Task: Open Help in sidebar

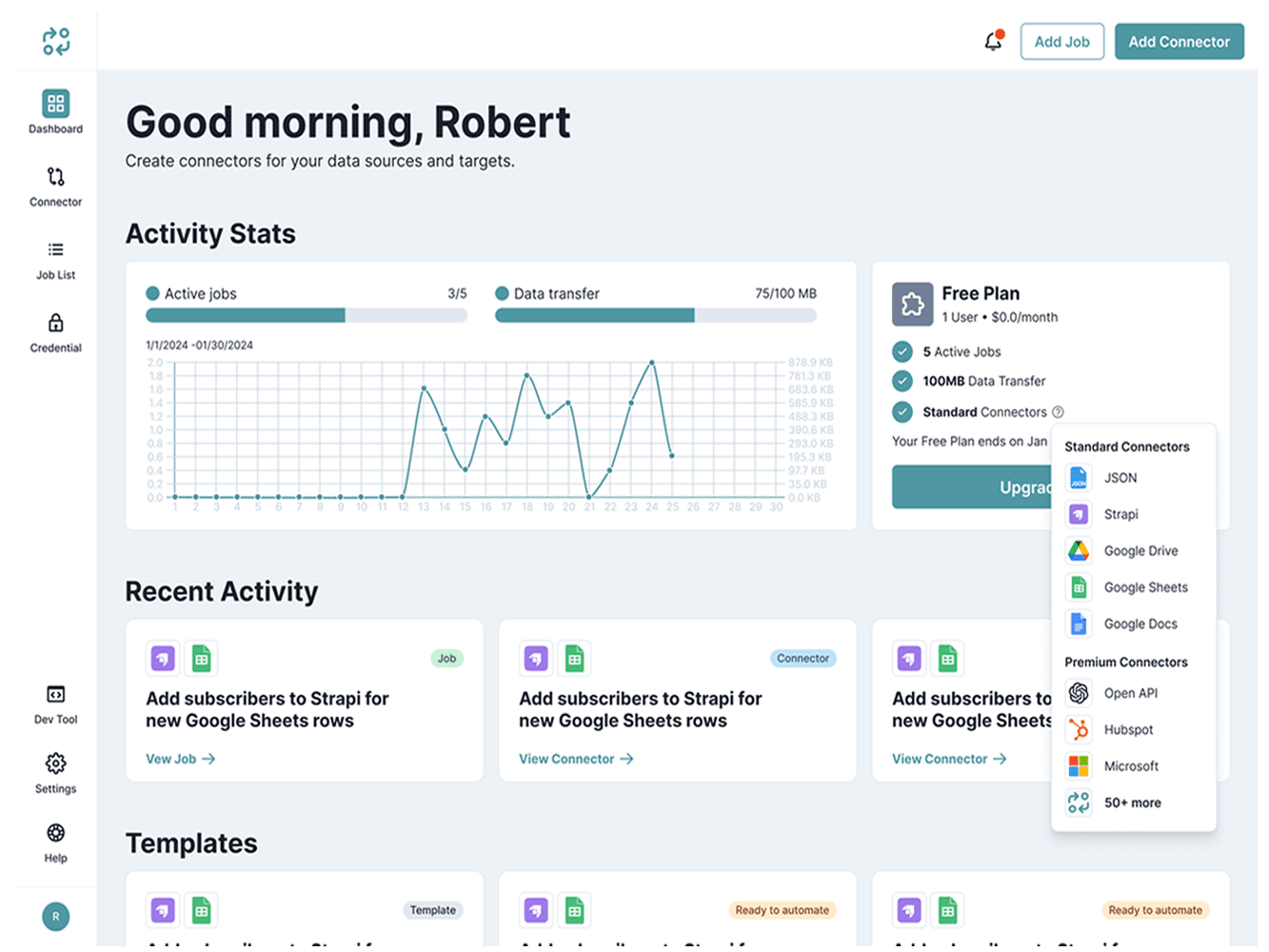Action: click(55, 843)
